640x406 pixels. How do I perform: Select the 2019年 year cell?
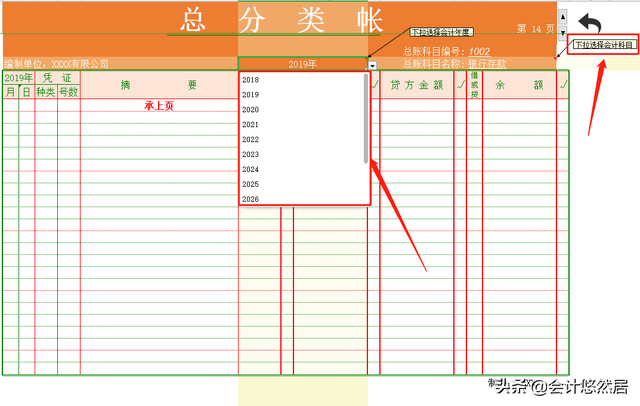(x=302, y=64)
